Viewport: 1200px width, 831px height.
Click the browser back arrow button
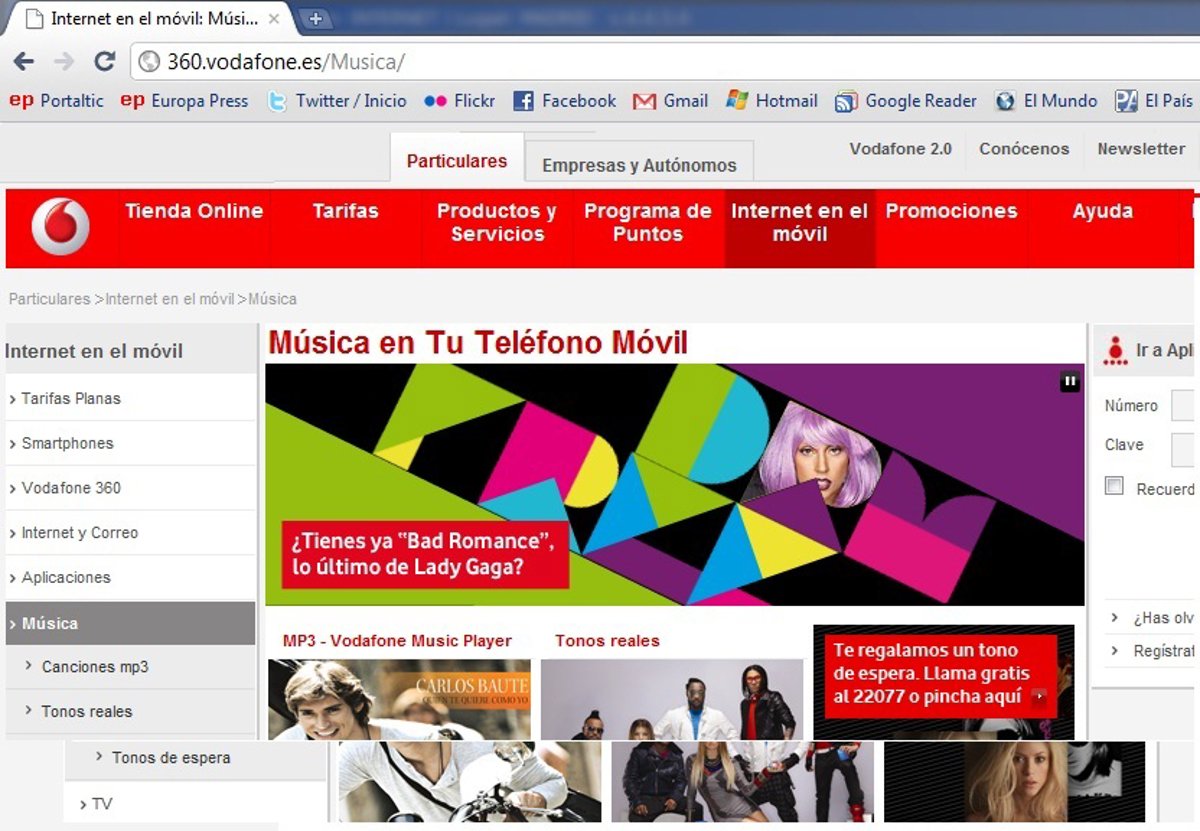[x=23, y=62]
